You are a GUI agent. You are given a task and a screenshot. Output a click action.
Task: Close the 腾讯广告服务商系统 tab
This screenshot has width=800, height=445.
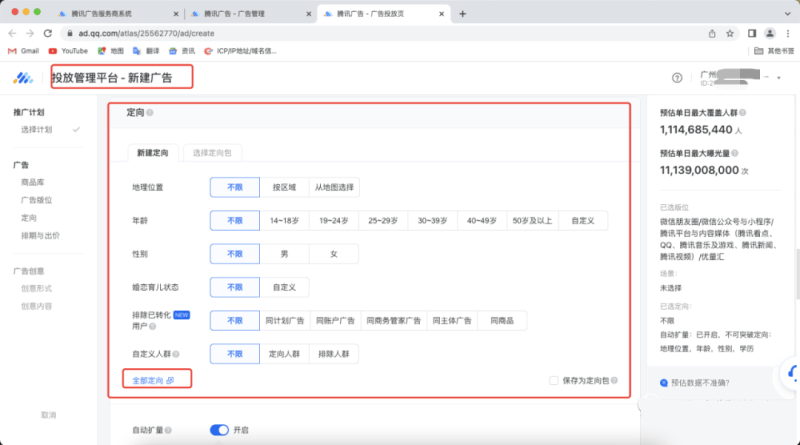click(x=176, y=14)
